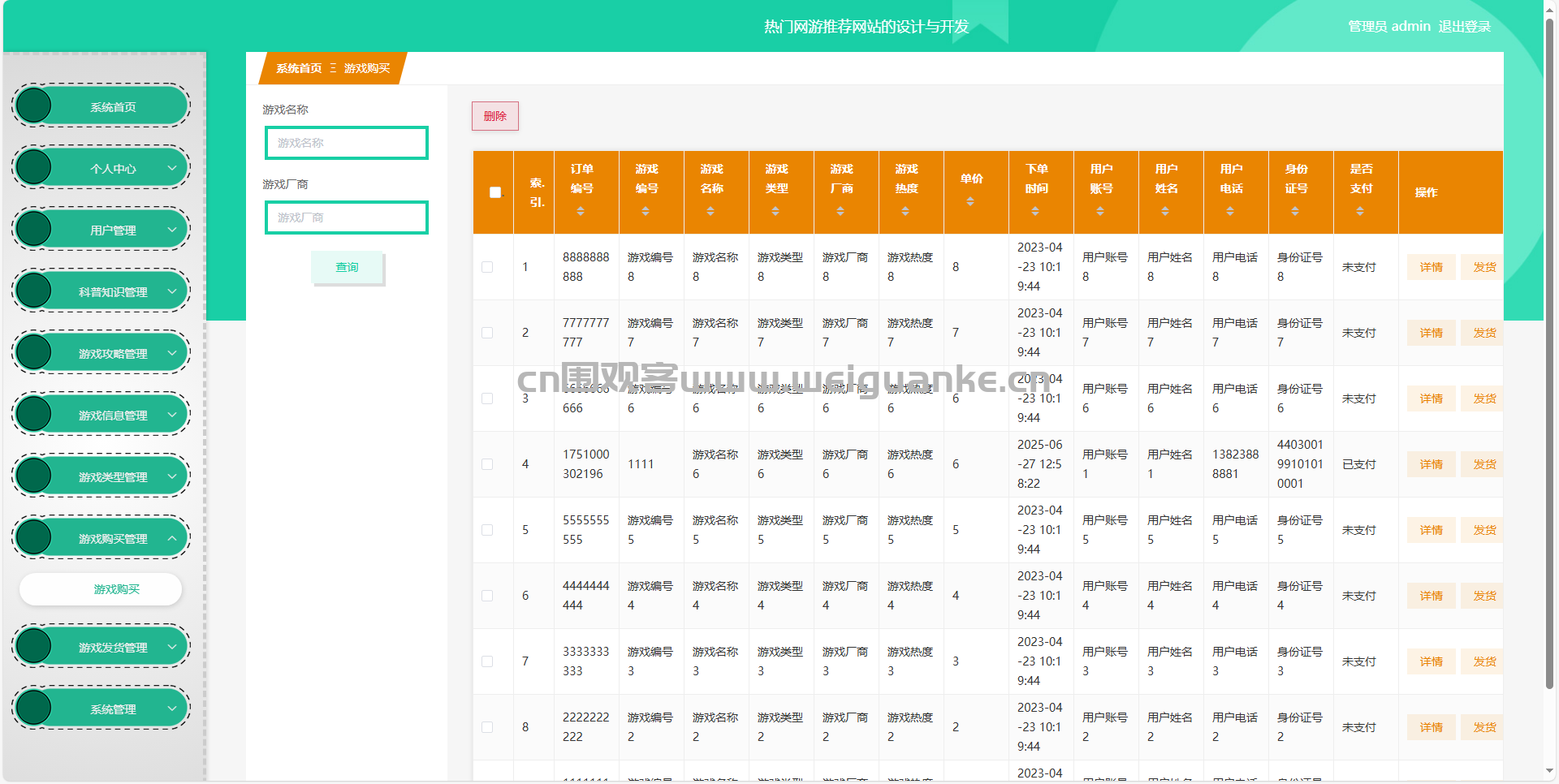Click the circle icon beside 用户管理

point(34,229)
